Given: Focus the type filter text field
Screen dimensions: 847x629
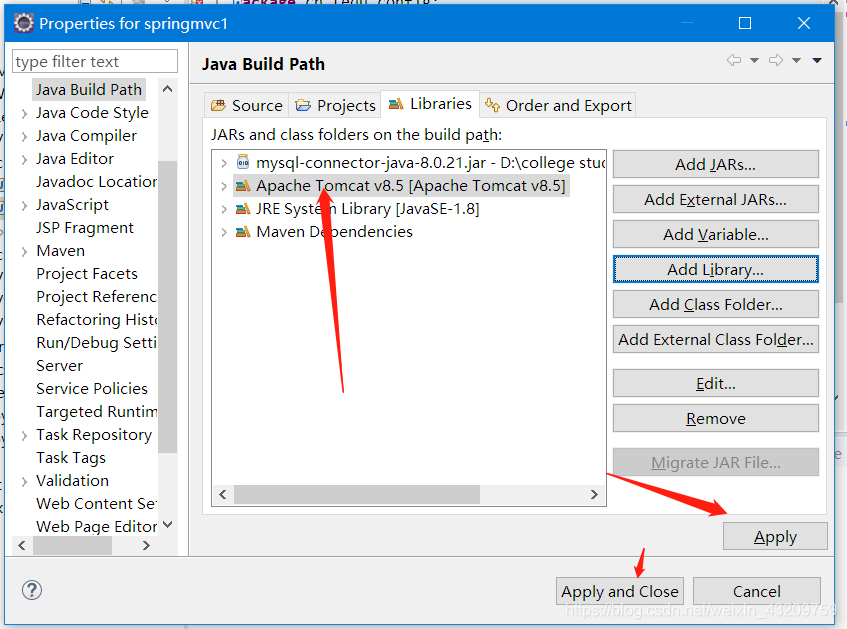Looking at the screenshot, I should click(95, 62).
